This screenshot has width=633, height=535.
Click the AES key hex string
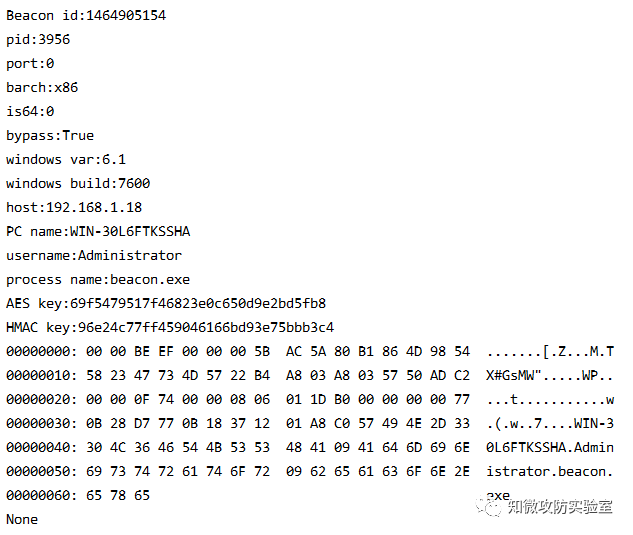pyautogui.click(x=198, y=303)
